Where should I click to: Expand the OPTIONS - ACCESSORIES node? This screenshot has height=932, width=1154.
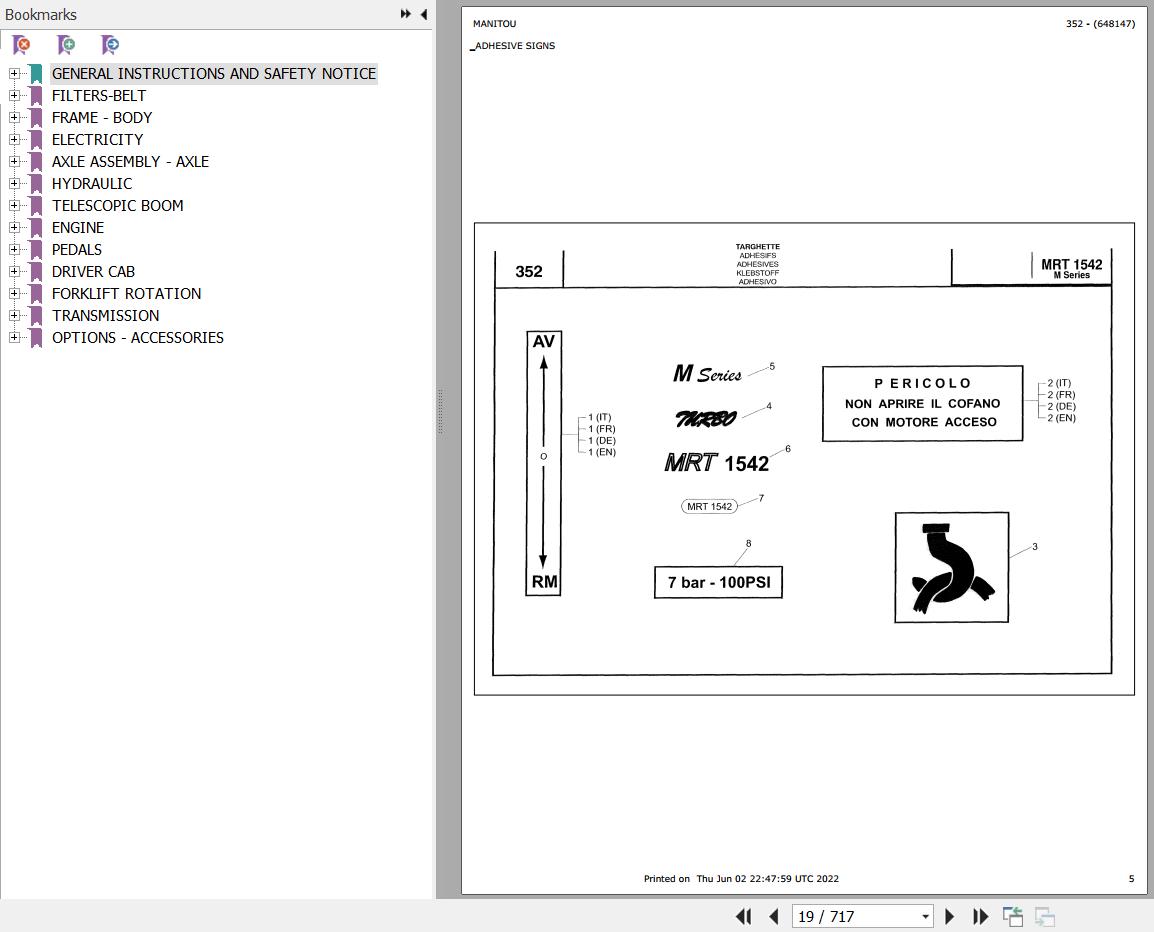(x=14, y=337)
